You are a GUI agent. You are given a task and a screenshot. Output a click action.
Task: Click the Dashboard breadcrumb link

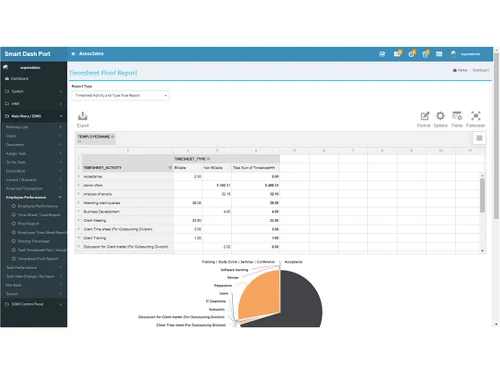pyautogui.click(x=481, y=70)
